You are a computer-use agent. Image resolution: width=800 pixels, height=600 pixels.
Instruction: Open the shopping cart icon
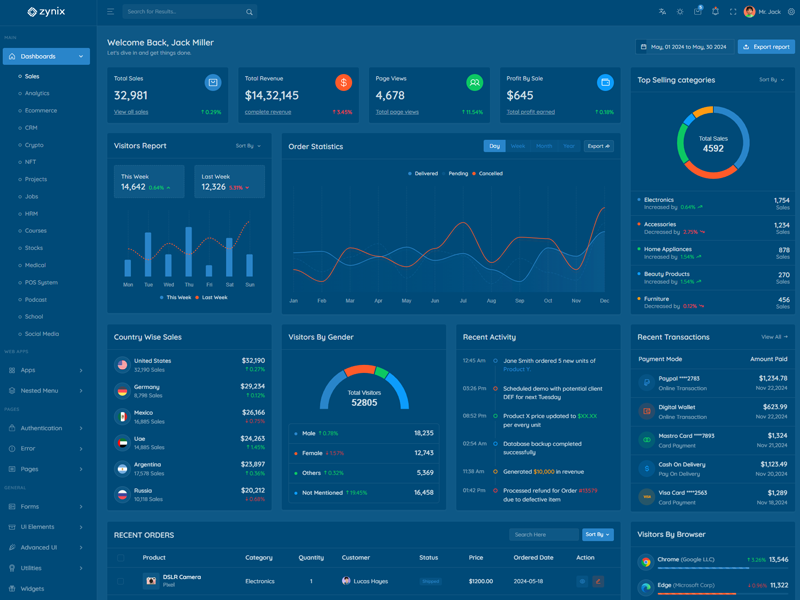coord(698,12)
